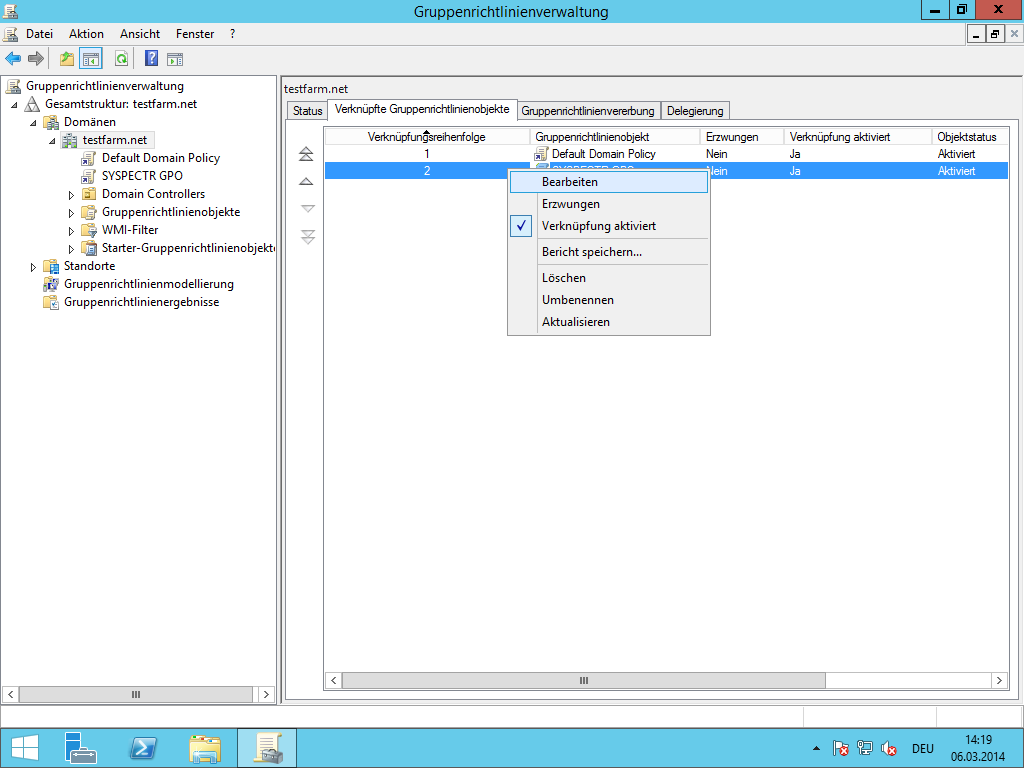Click the Gruppenrichtlinienmodellierung icon

click(51, 284)
